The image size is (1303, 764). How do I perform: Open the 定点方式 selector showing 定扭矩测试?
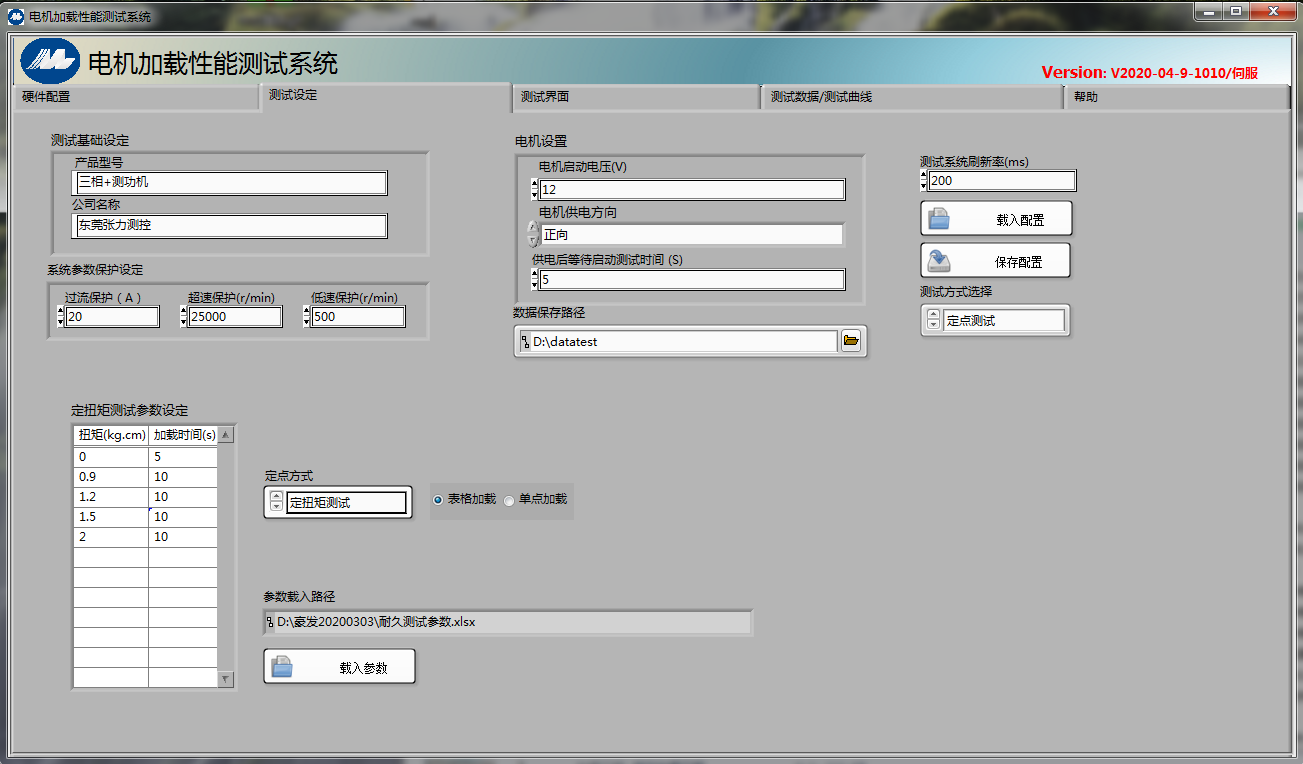(x=346, y=503)
